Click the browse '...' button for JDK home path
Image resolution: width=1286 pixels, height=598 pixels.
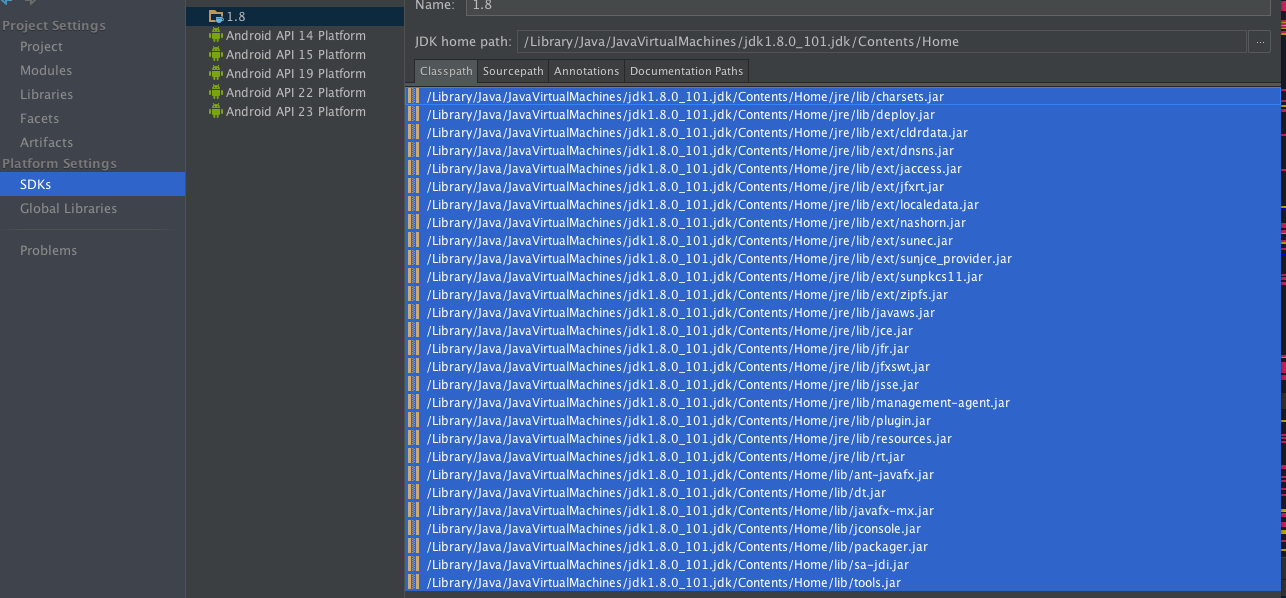1259,42
